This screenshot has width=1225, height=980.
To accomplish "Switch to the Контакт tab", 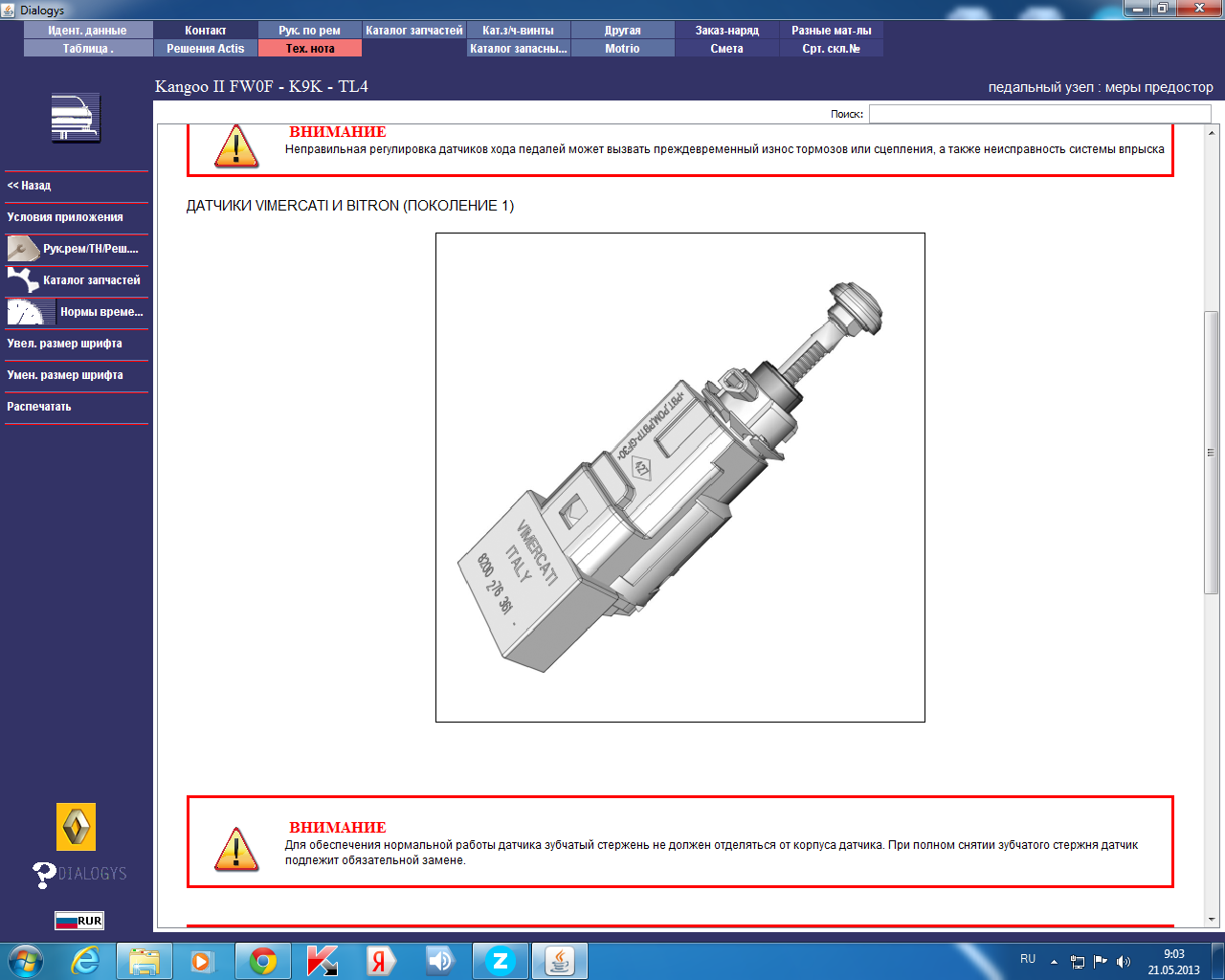I will 206,31.
